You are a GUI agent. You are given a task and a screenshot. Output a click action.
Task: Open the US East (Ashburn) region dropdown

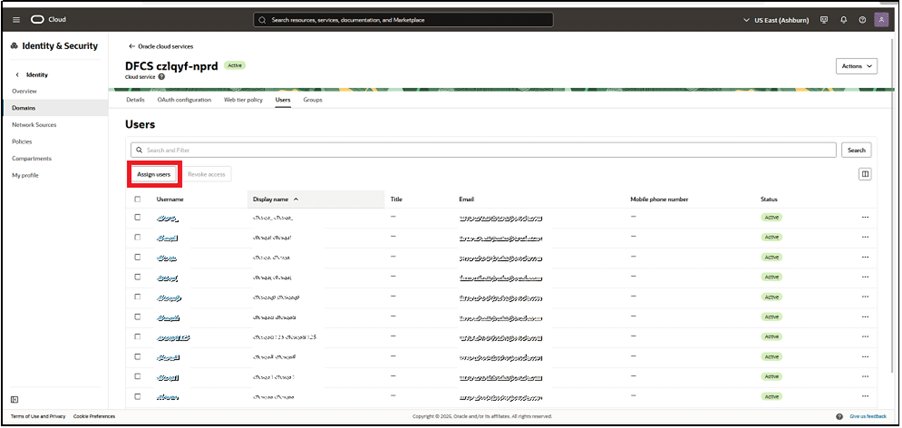coord(777,20)
